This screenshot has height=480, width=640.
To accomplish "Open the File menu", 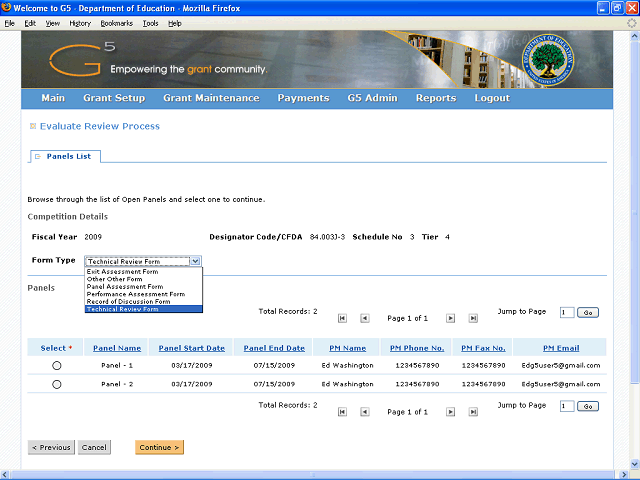I will coord(9,23).
